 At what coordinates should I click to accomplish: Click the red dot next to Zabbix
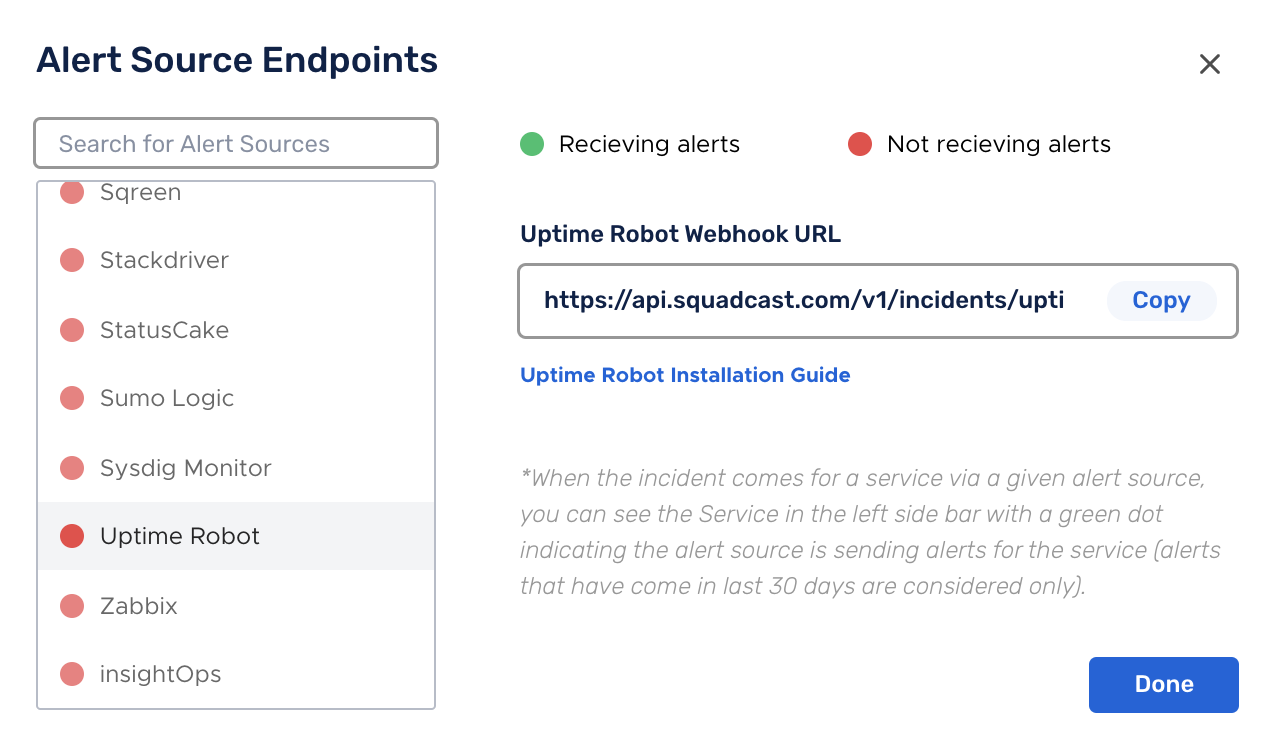[x=72, y=606]
